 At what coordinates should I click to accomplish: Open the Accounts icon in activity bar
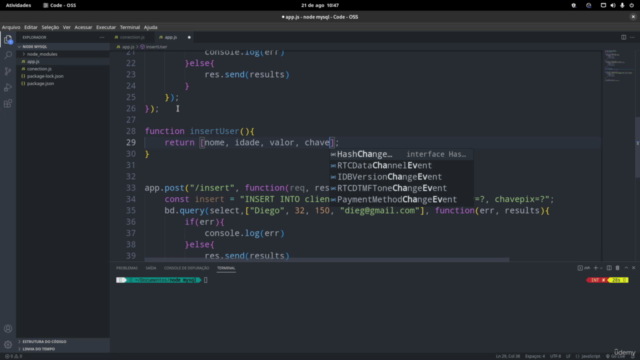[8, 329]
